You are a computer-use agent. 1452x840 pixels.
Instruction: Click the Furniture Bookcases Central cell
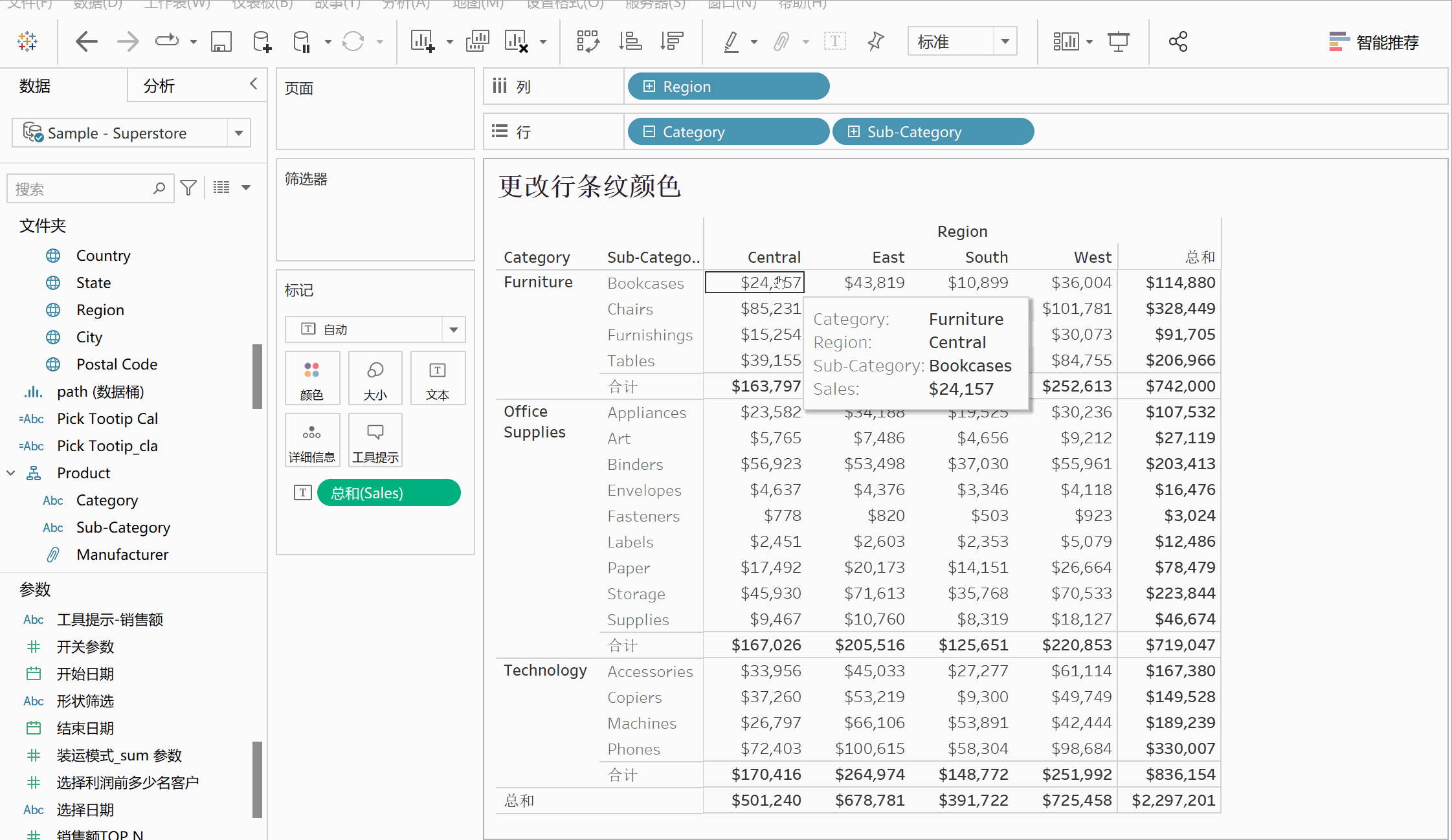[754, 282]
